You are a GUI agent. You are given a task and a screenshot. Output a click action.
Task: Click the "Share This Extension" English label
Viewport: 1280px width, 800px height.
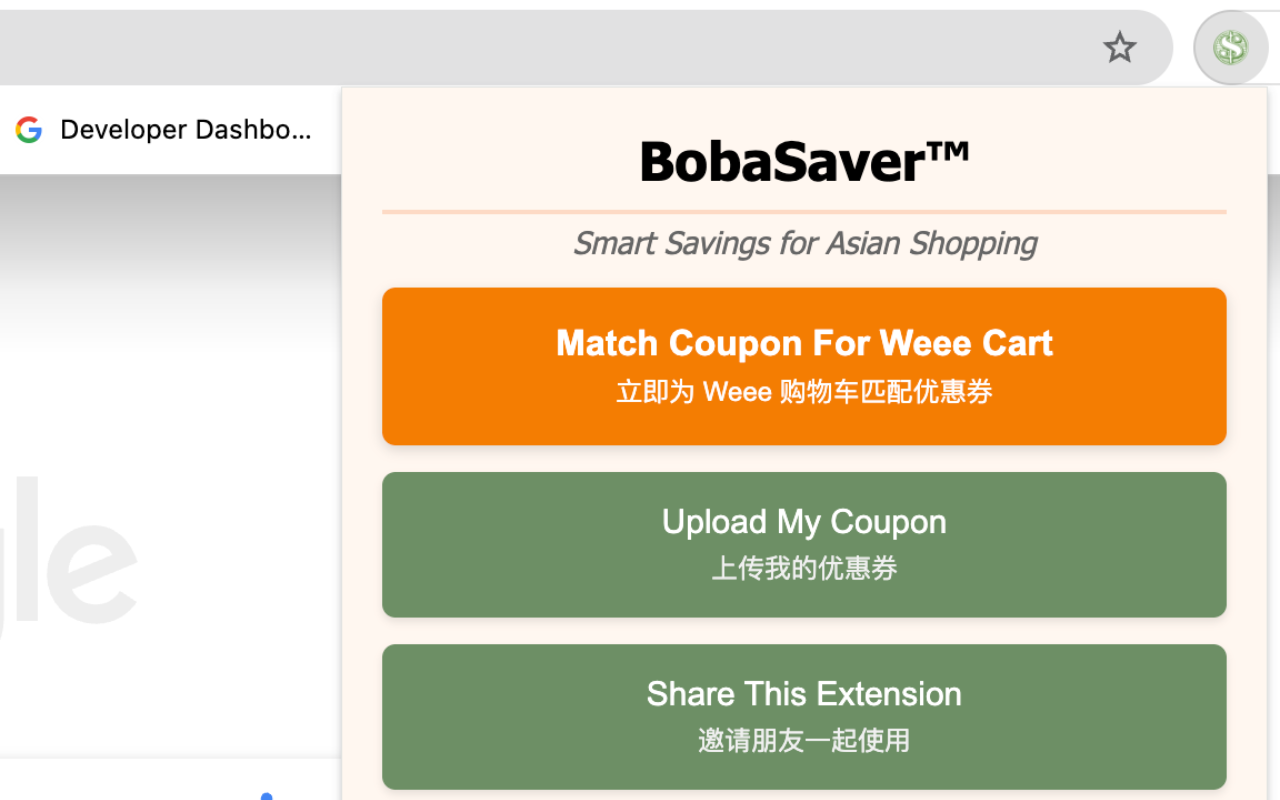[x=804, y=694]
